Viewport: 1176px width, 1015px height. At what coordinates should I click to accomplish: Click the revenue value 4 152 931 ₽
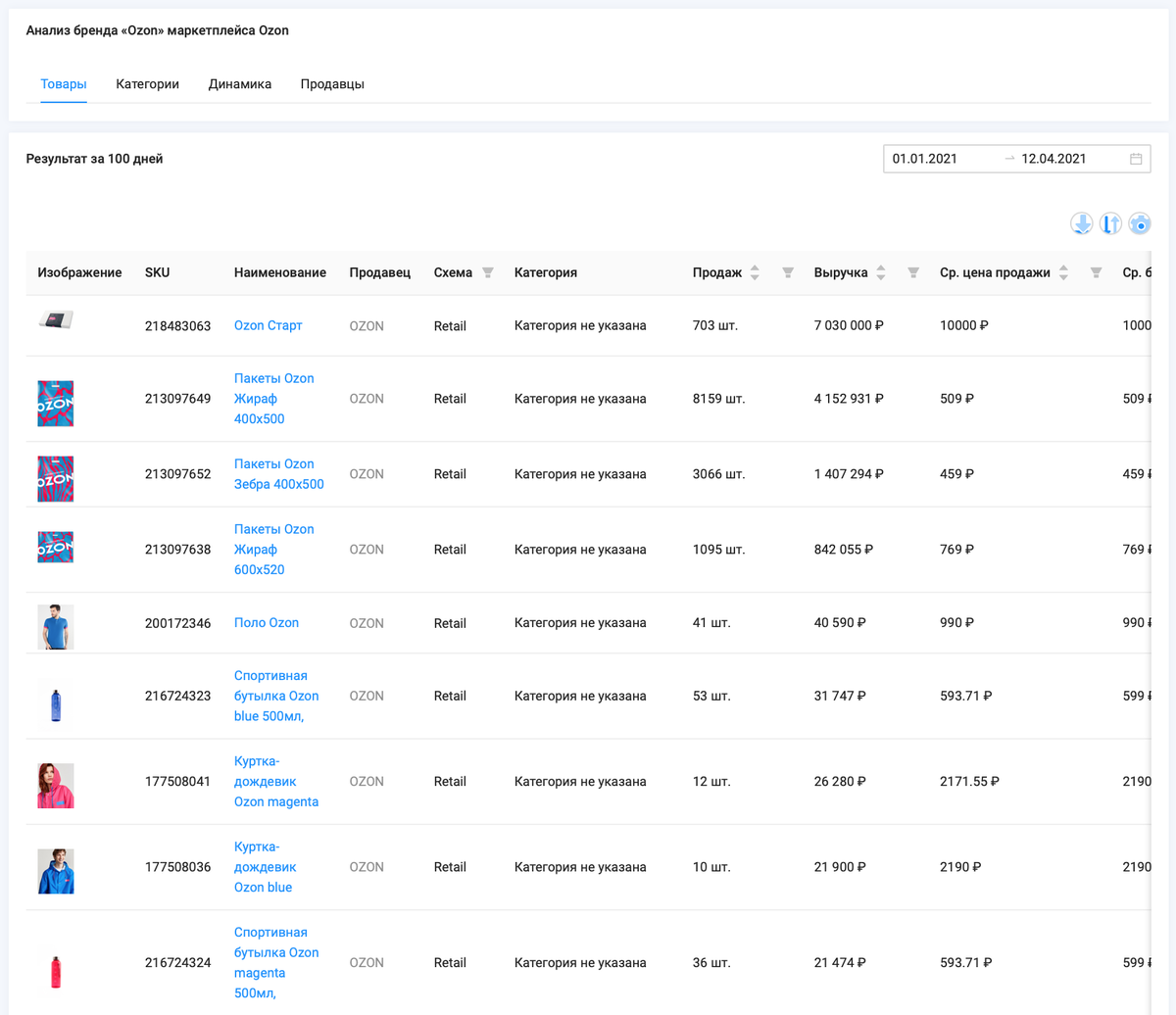point(849,399)
